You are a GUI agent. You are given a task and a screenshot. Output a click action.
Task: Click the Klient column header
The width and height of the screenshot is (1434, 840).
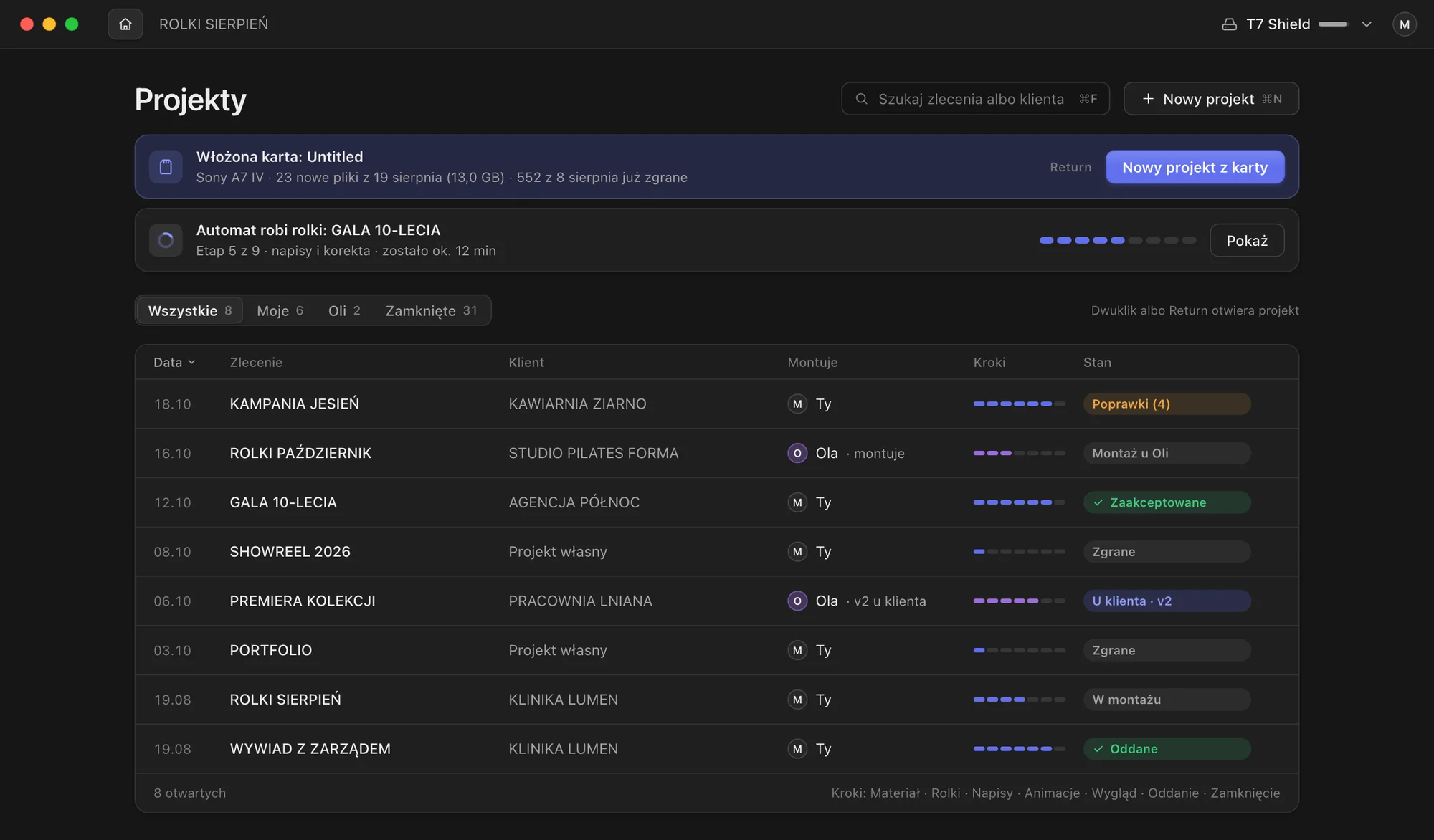tap(526, 363)
